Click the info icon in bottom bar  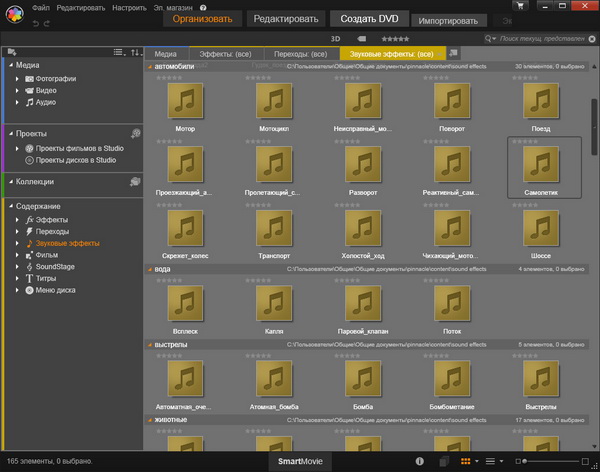[418, 461]
